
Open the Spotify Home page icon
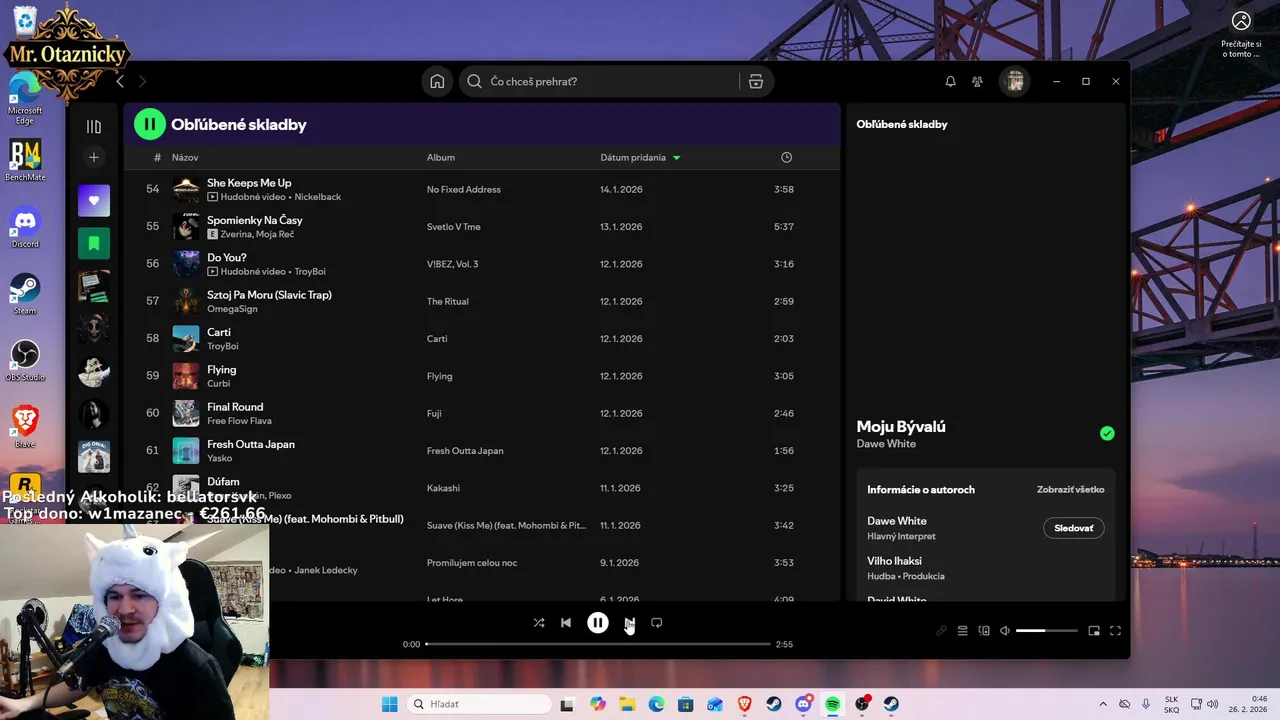[x=437, y=82]
